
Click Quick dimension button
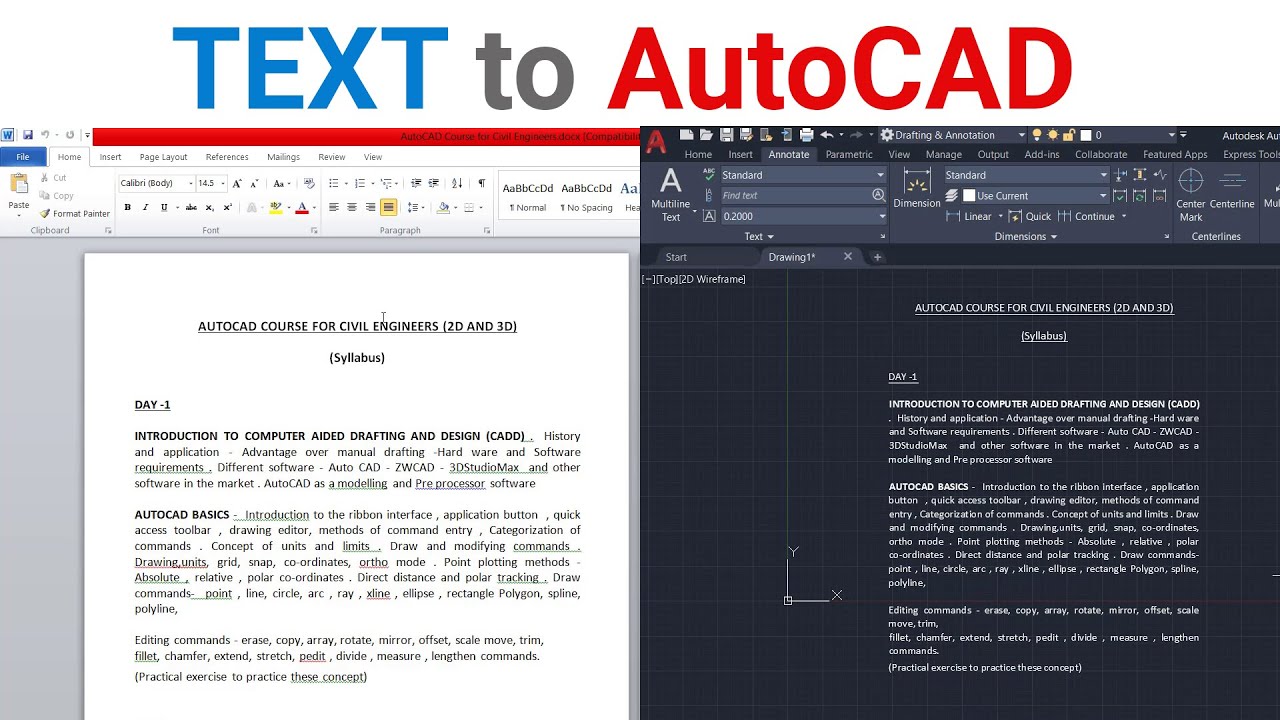[1030, 216]
